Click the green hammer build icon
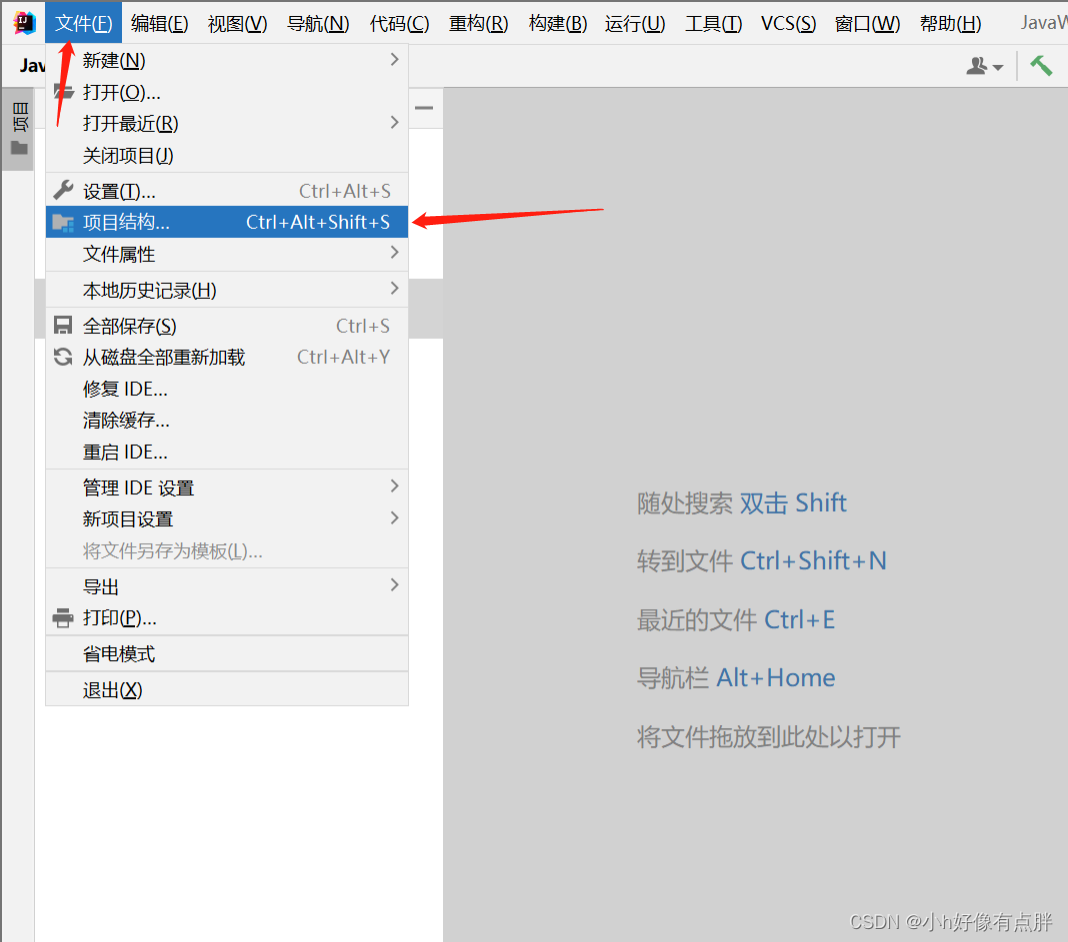This screenshot has height=942, width=1068. (x=1041, y=65)
